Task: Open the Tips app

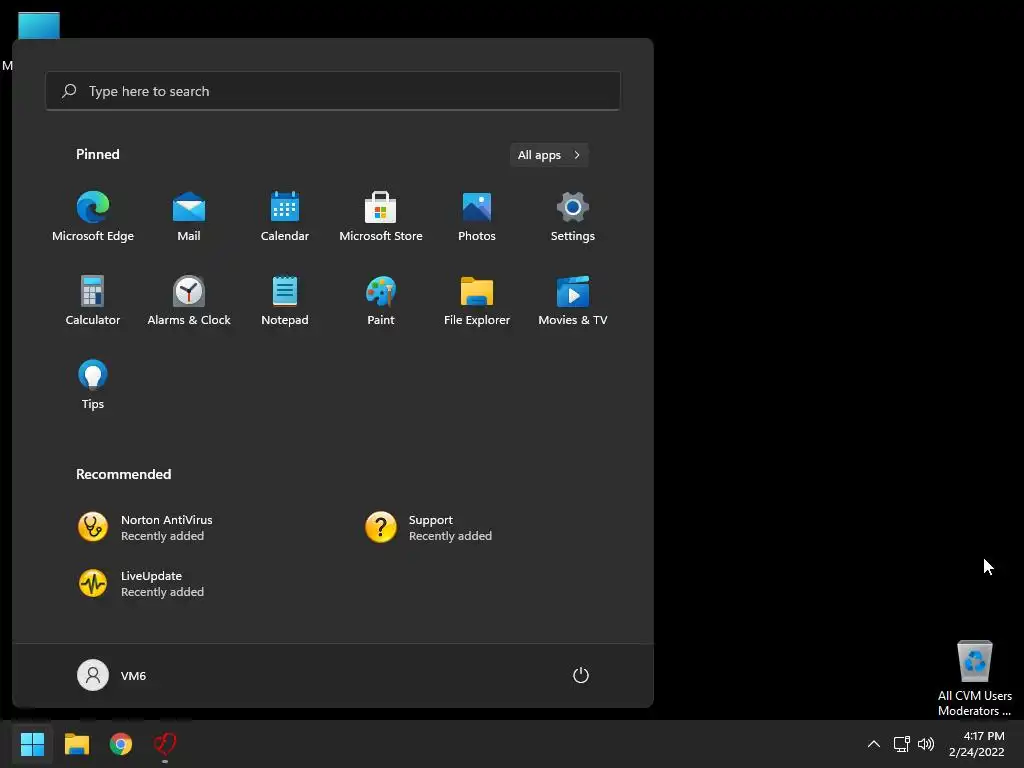Action: pyautogui.click(x=93, y=385)
